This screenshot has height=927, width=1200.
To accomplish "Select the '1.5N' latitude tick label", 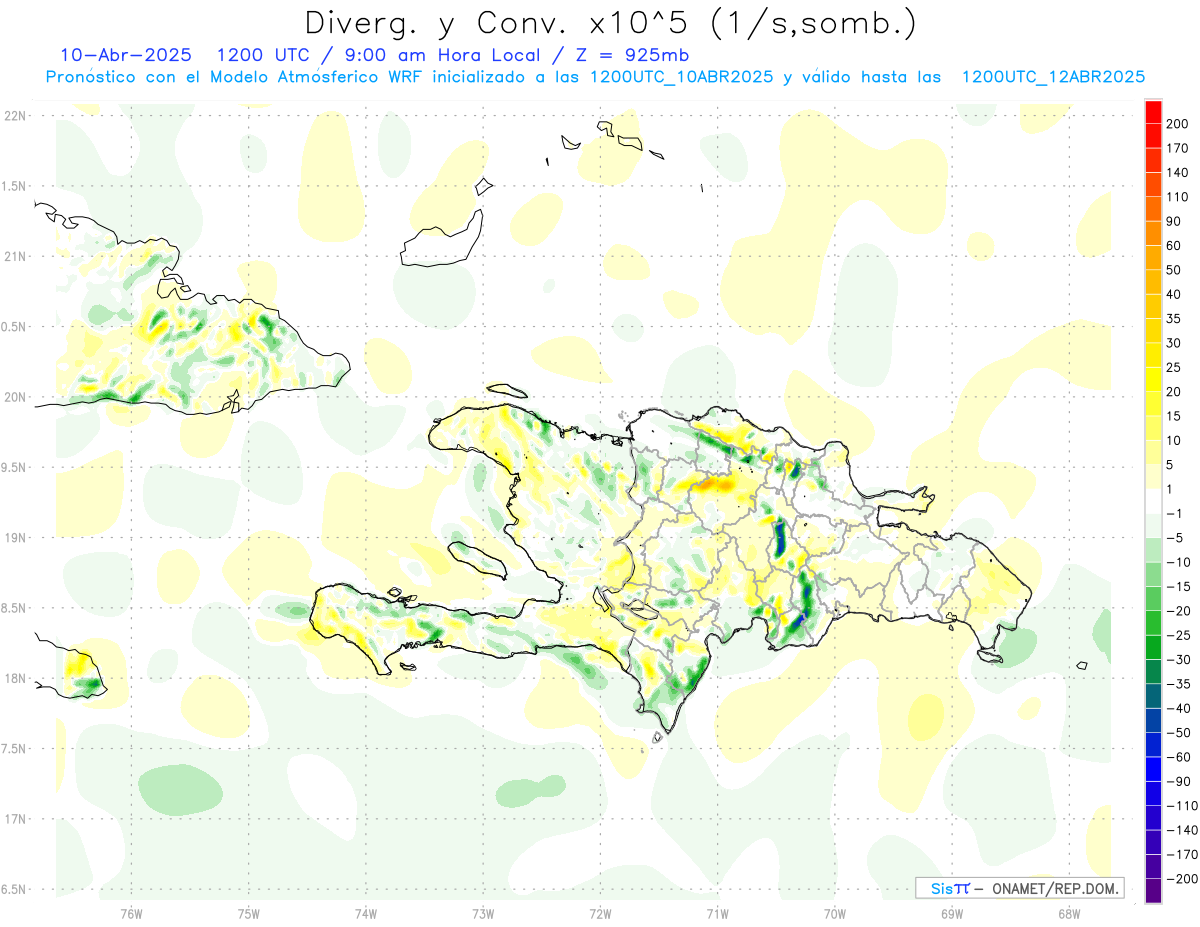I will 14,186.
